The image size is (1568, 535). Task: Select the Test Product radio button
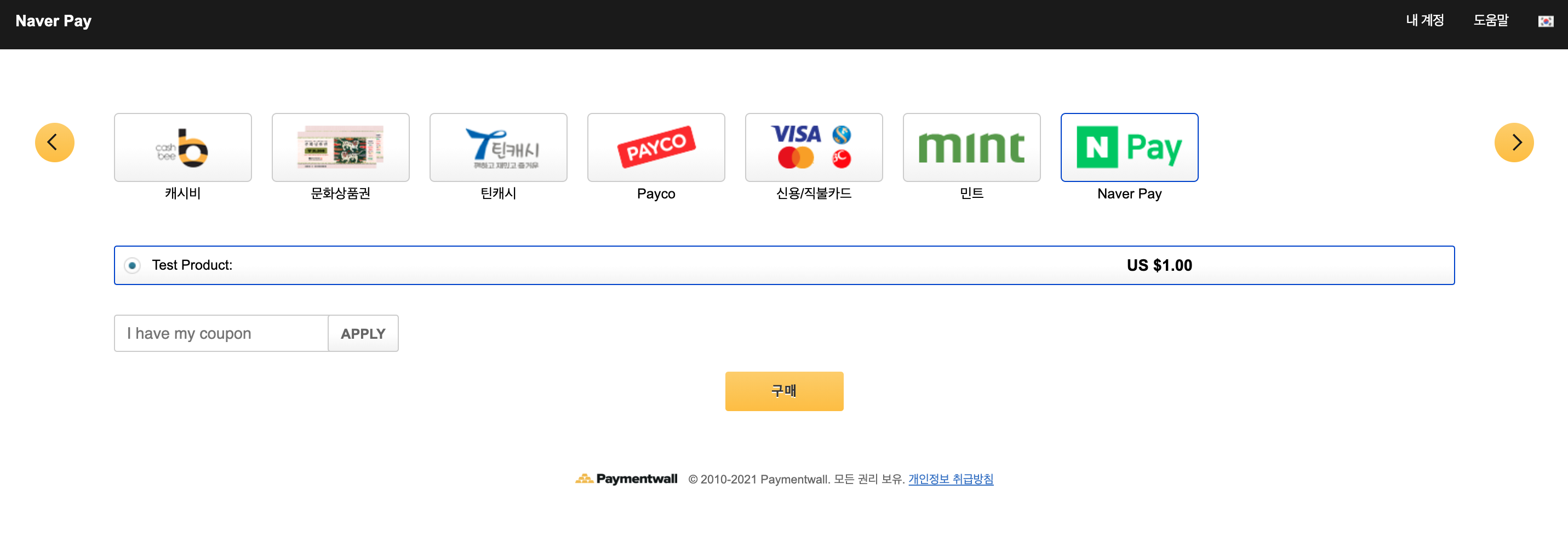[x=132, y=266]
